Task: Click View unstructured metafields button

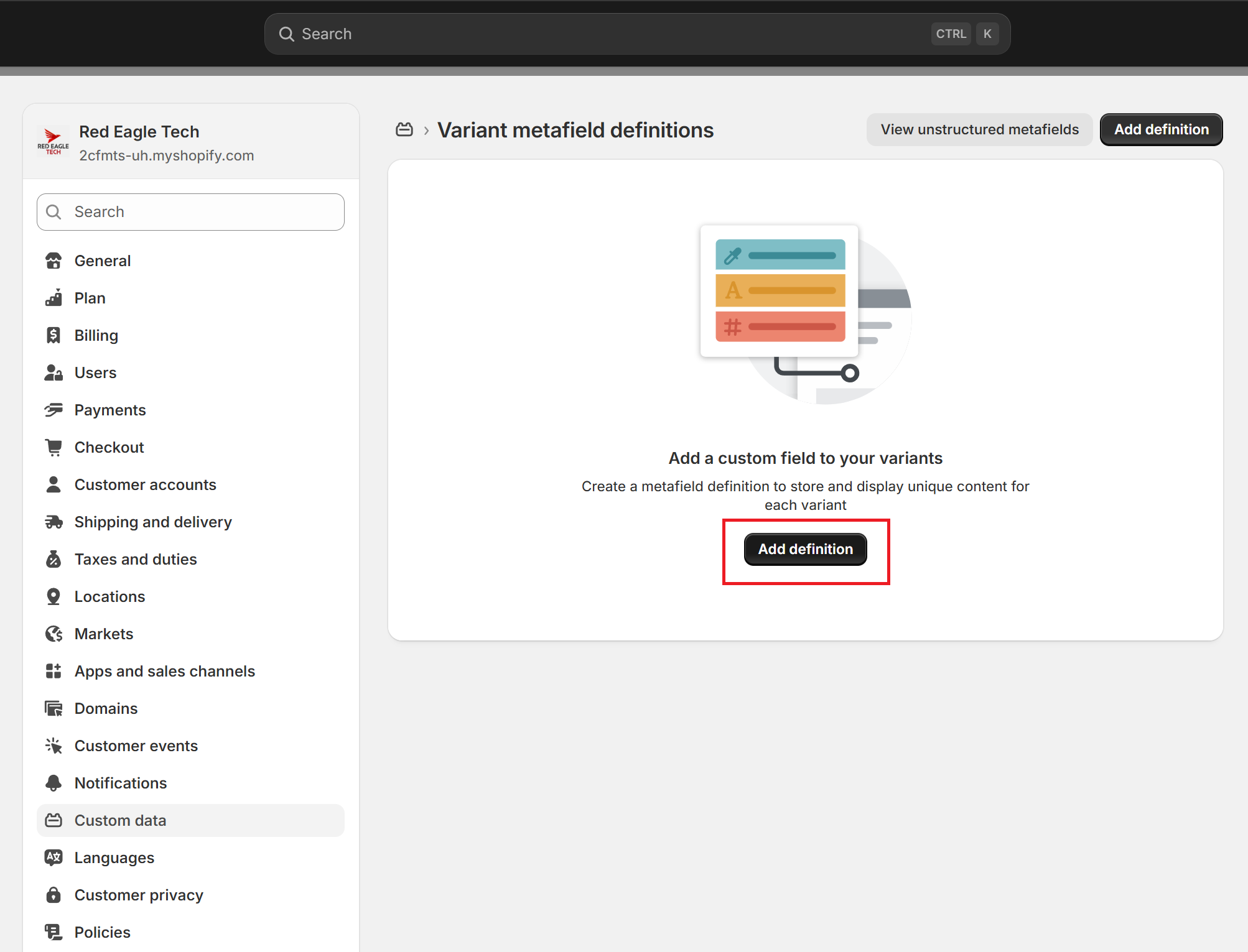Action: (979, 130)
